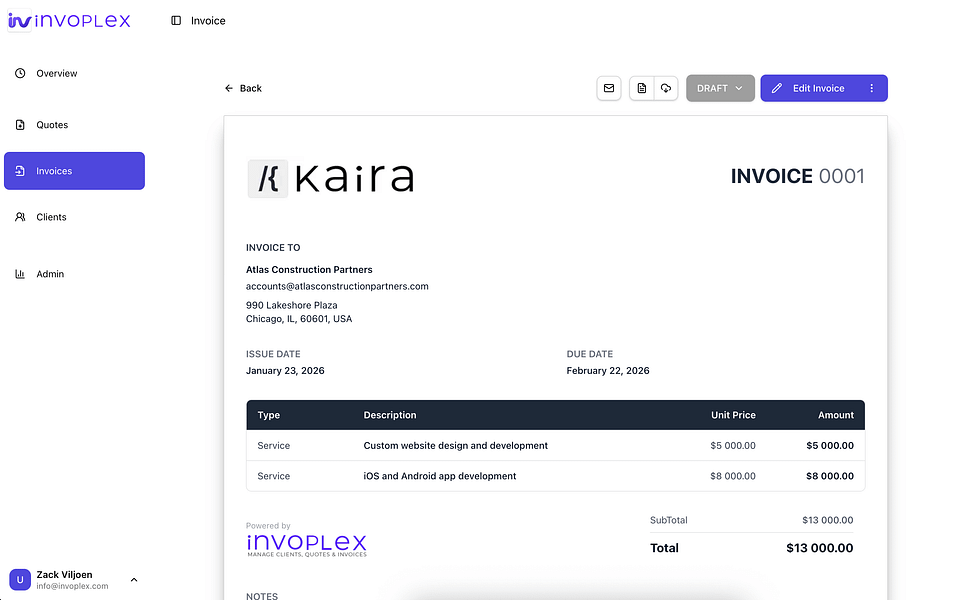Image resolution: width=959 pixels, height=600 pixels.
Task: Expand the Zack Viljoen account chevron
Action: click(x=134, y=580)
